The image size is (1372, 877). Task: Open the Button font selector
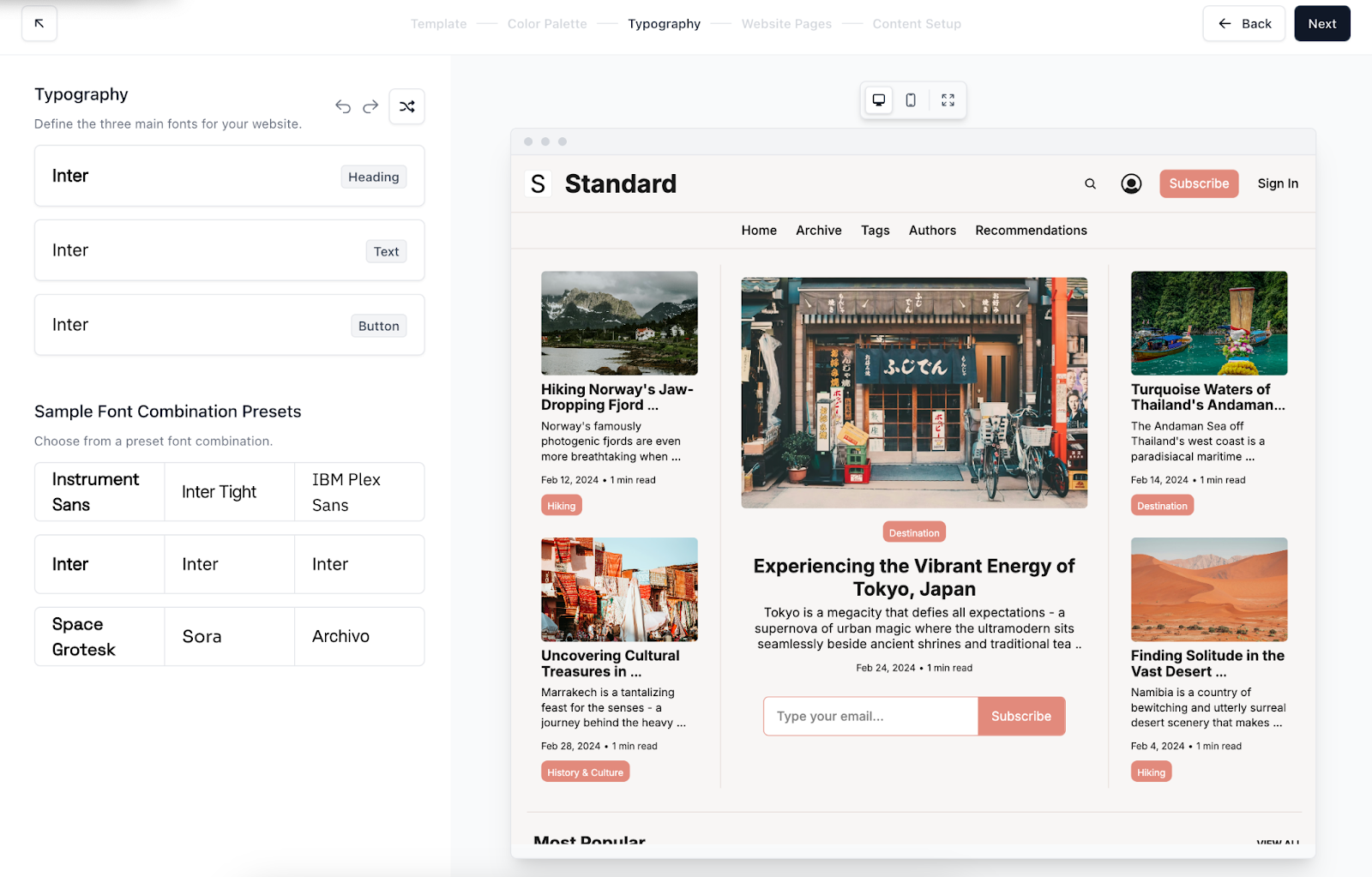pyautogui.click(x=229, y=325)
